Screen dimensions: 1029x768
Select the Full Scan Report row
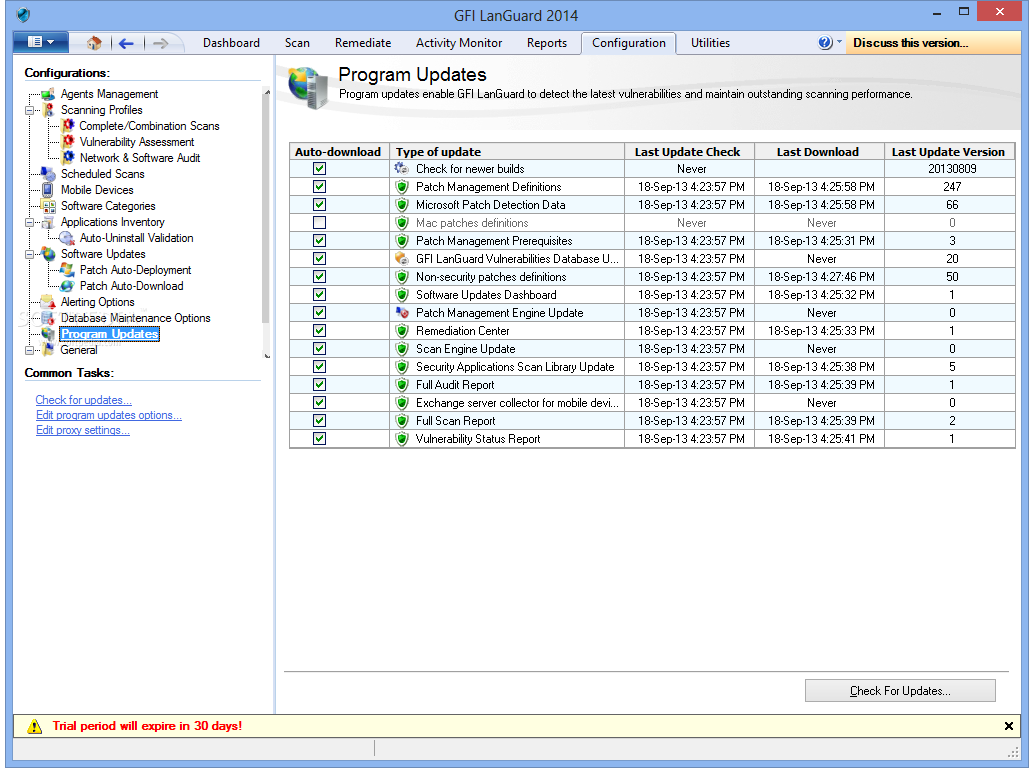(652, 421)
